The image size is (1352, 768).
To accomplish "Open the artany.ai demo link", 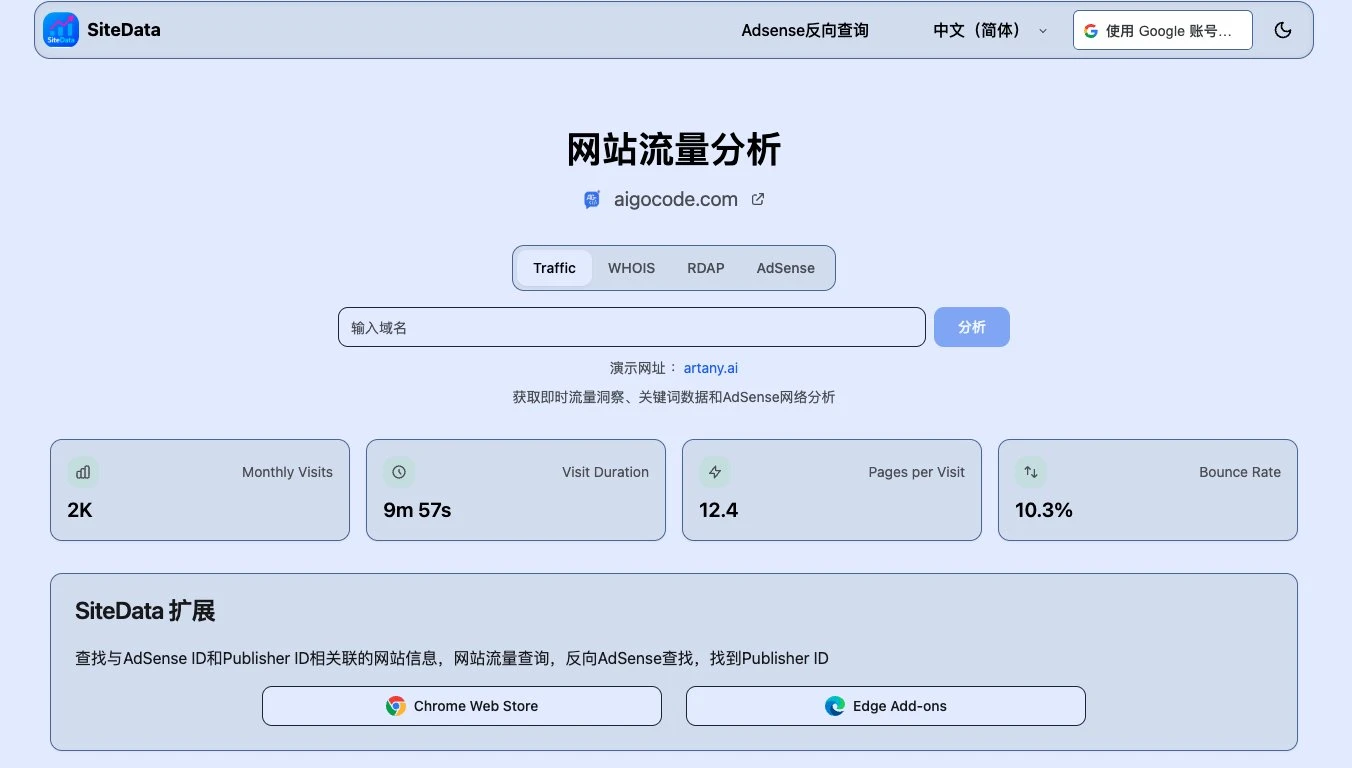I will pos(710,367).
